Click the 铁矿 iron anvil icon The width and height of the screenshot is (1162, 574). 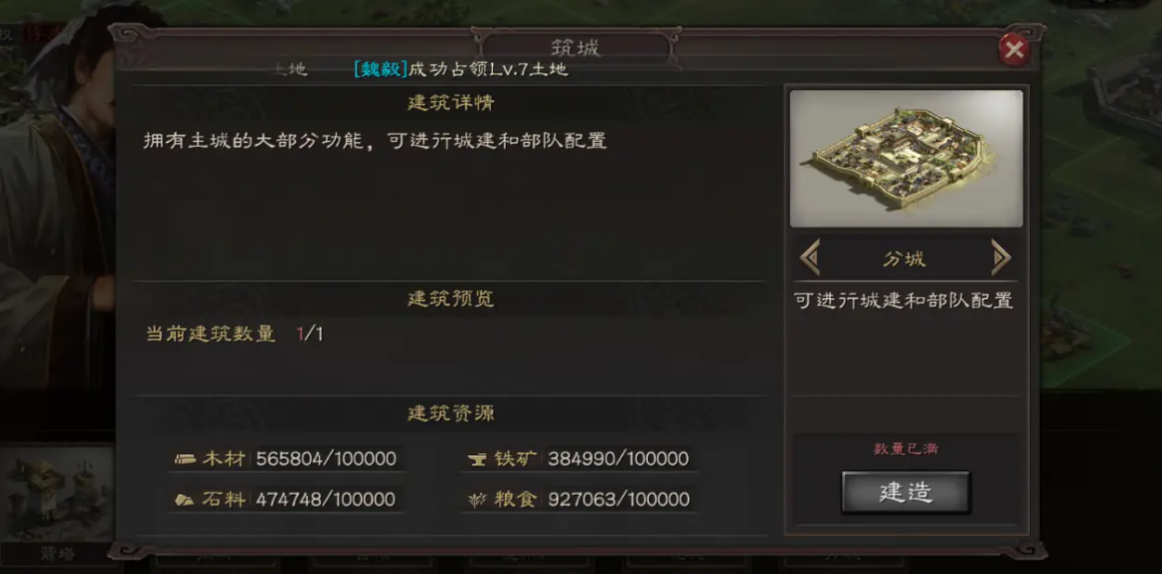point(478,459)
